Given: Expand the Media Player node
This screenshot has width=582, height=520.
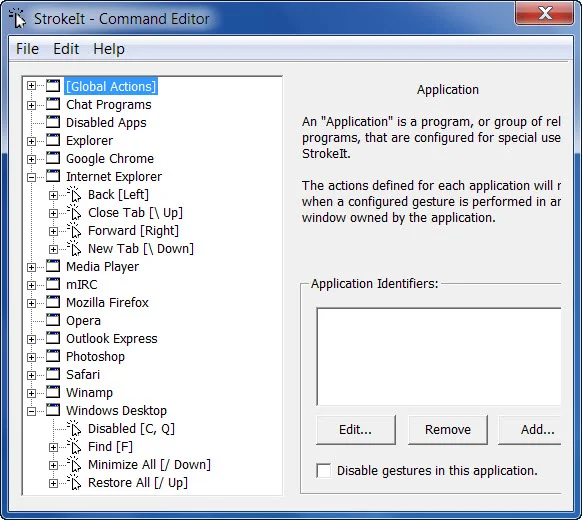Looking at the screenshot, I should pyautogui.click(x=32, y=267).
